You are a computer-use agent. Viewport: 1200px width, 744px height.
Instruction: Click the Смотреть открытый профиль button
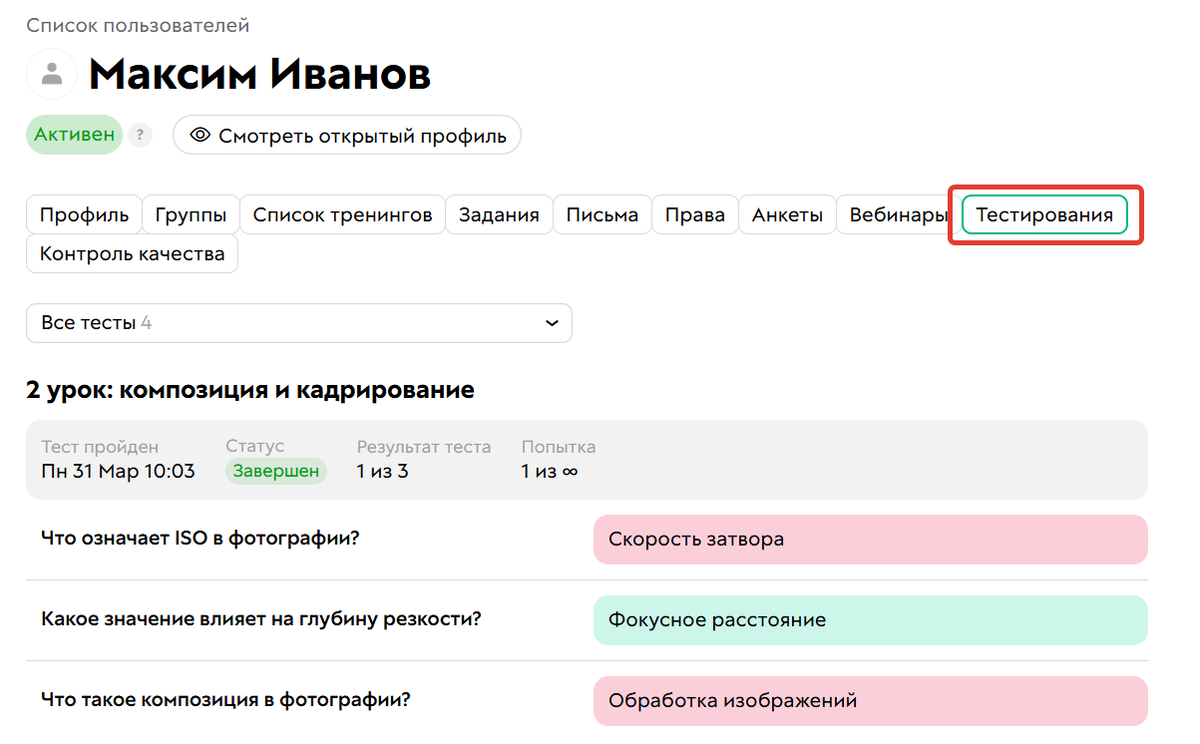pos(346,135)
